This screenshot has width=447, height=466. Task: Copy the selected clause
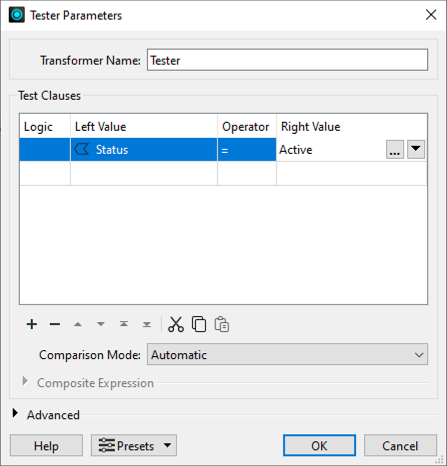[x=199, y=324]
